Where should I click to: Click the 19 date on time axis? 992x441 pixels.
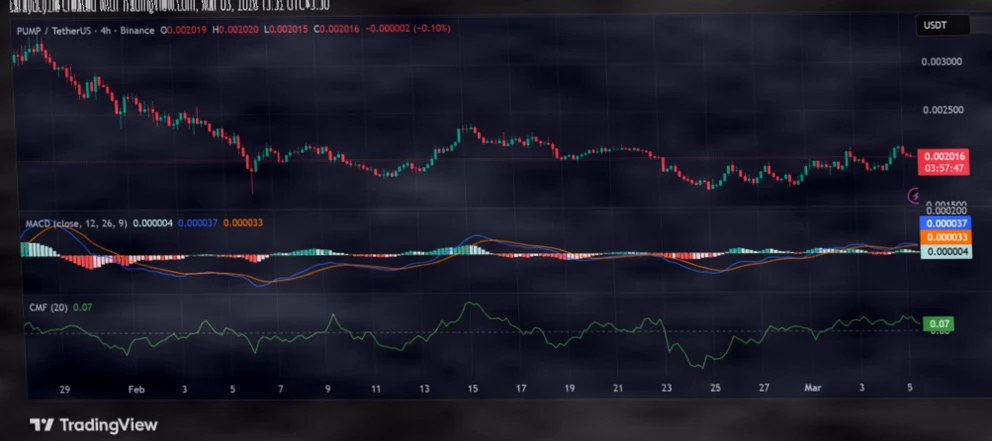[569, 389]
